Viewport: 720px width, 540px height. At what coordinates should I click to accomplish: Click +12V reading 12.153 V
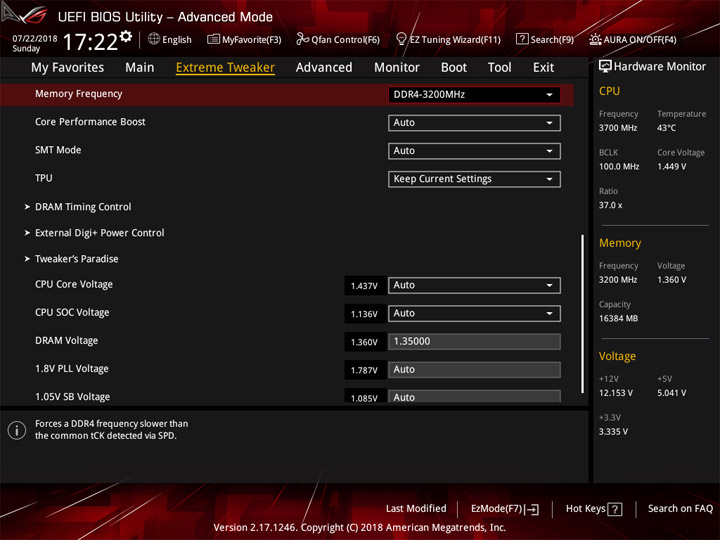pyautogui.click(x=616, y=393)
